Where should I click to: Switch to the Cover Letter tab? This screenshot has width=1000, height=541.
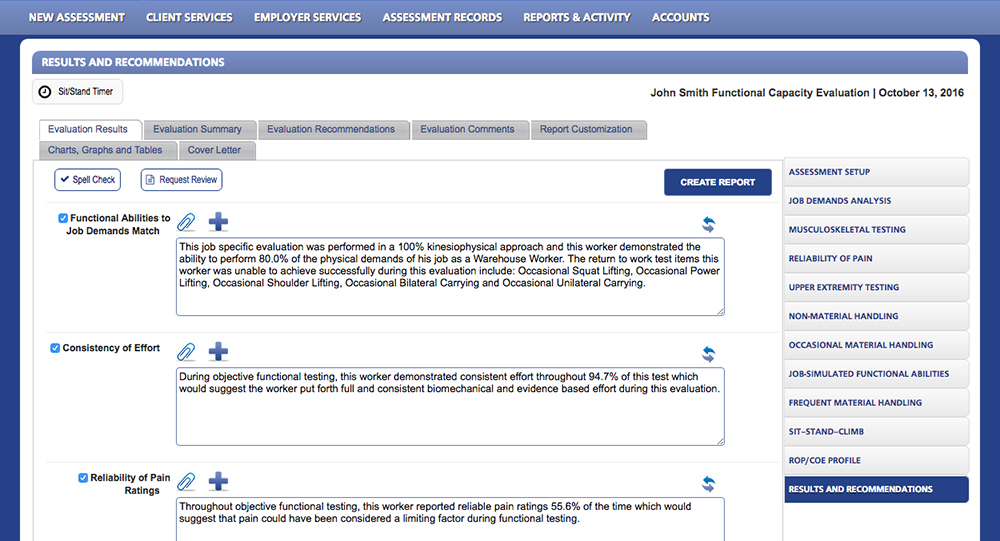click(x=217, y=151)
